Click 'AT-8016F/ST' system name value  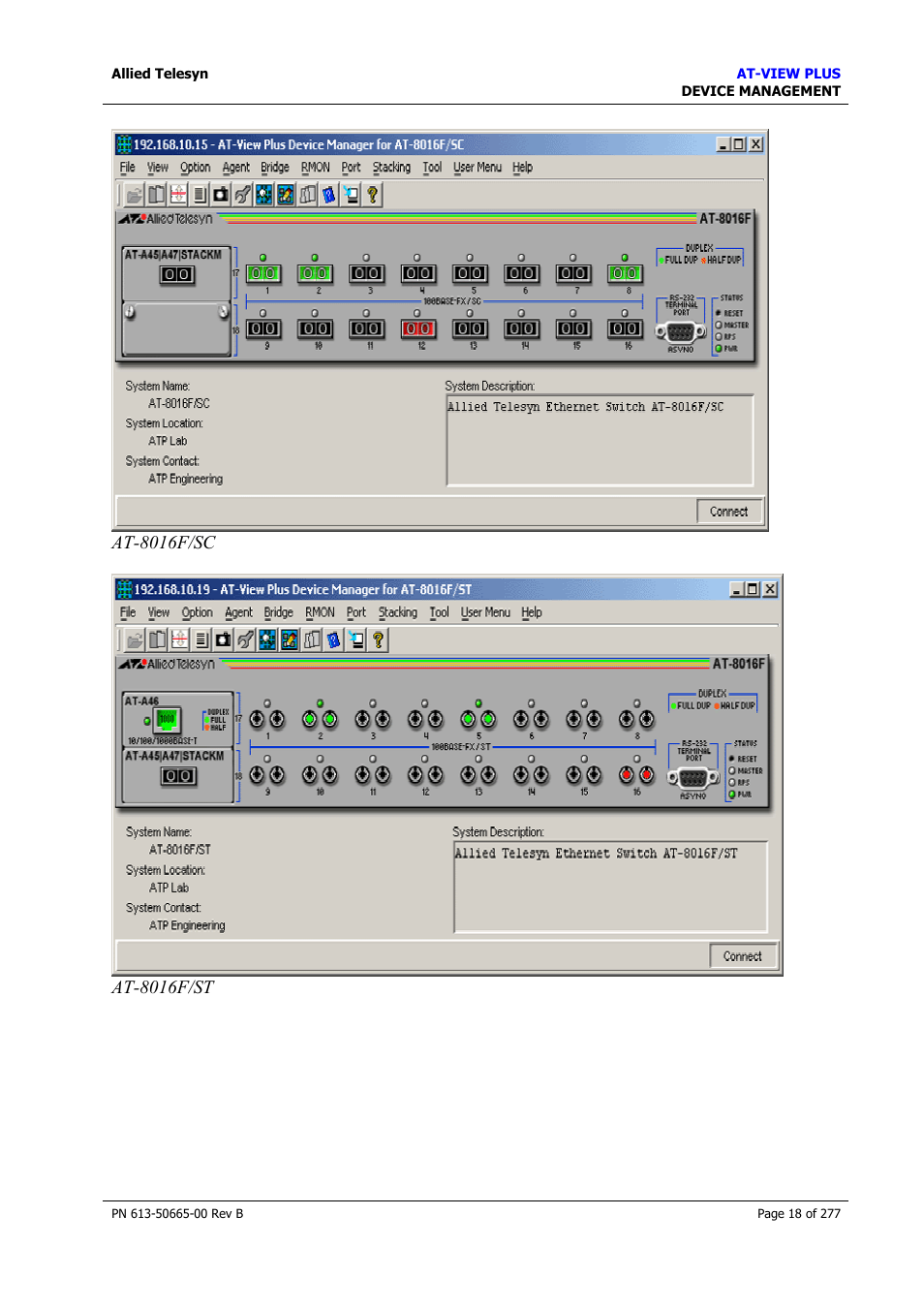coord(180,850)
